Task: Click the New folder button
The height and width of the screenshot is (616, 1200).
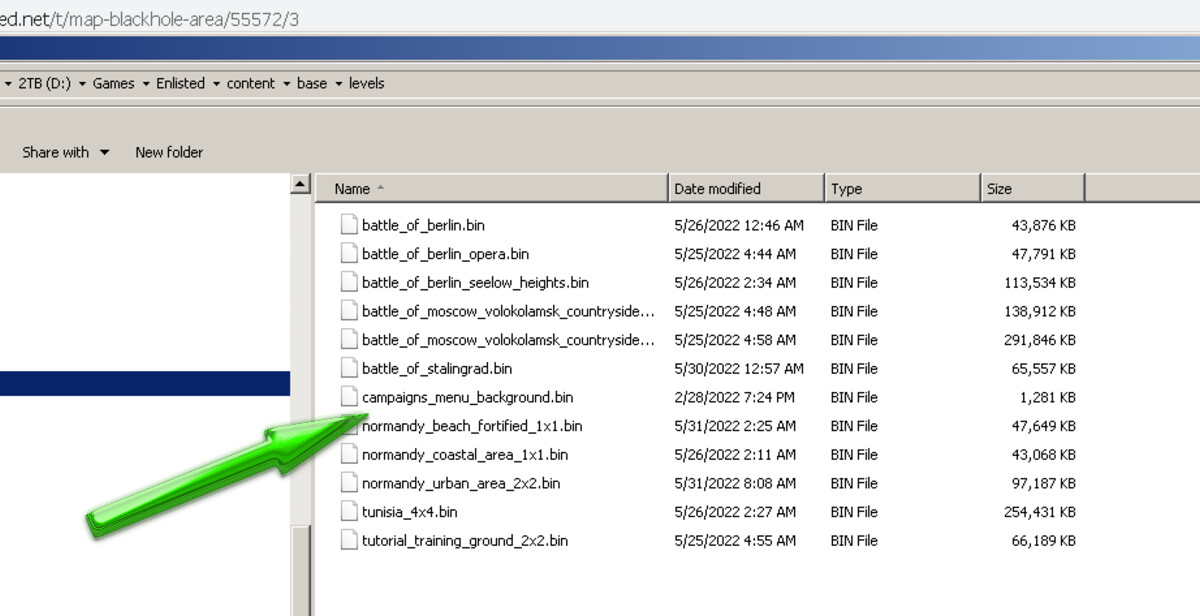Action: 169,152
